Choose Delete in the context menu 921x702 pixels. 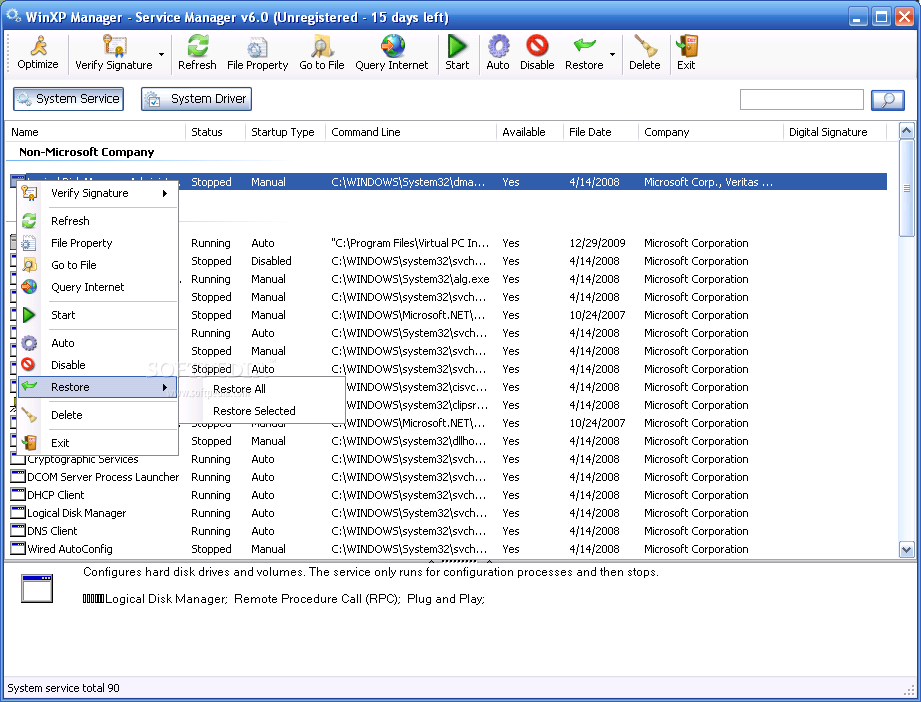click(98, 415)
